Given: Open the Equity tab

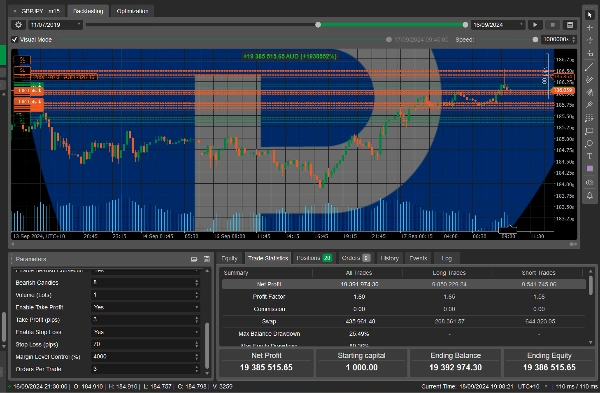Looking at the screenshot, I should tap(230, 258).
